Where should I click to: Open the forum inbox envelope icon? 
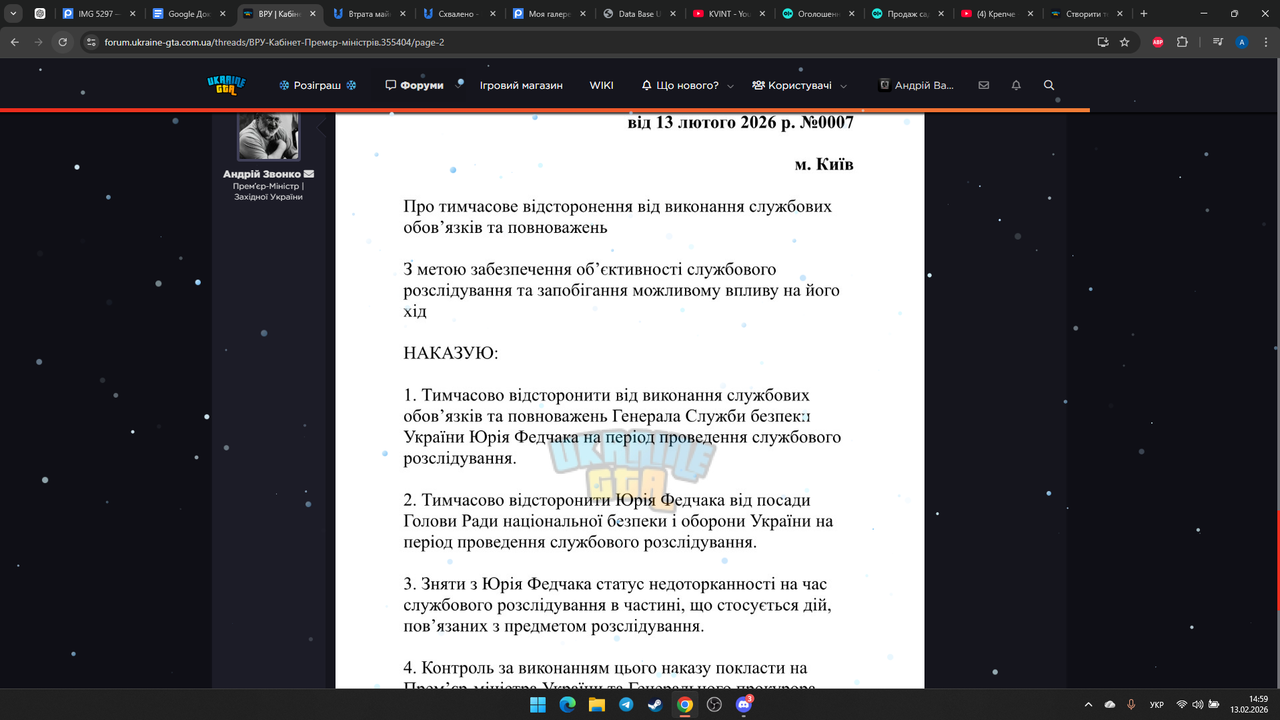coord(984,86)
